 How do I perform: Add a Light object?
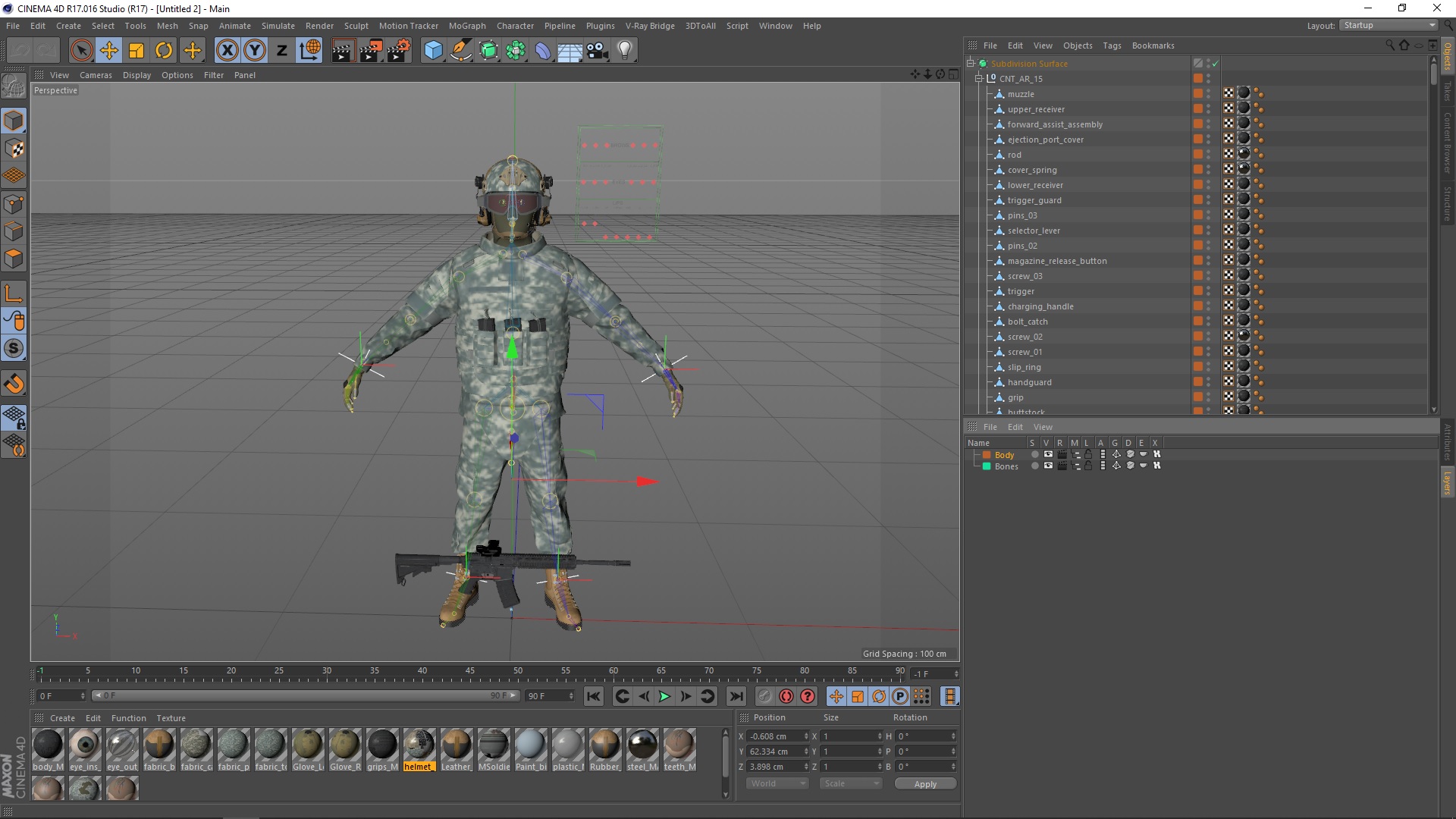[x=625, y=51]
